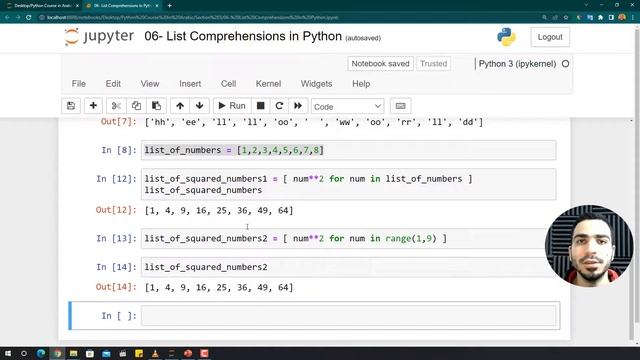This screenshot has width=640, height=360.
Task: Close the List Comprehensions browser tab
Action: click(x=157, y=6)
